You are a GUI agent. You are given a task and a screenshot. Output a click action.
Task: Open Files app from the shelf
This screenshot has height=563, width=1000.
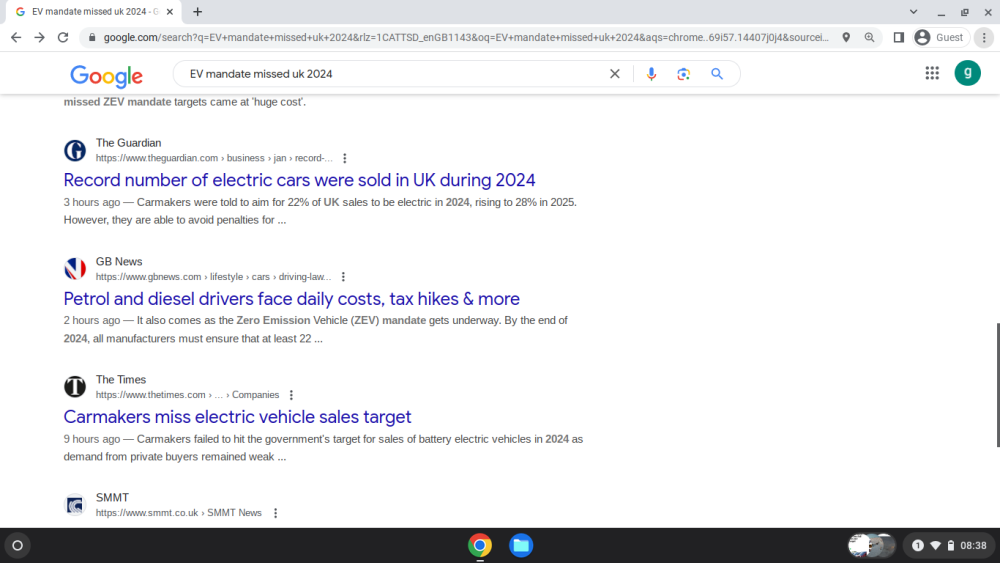(x=521, y=546)
